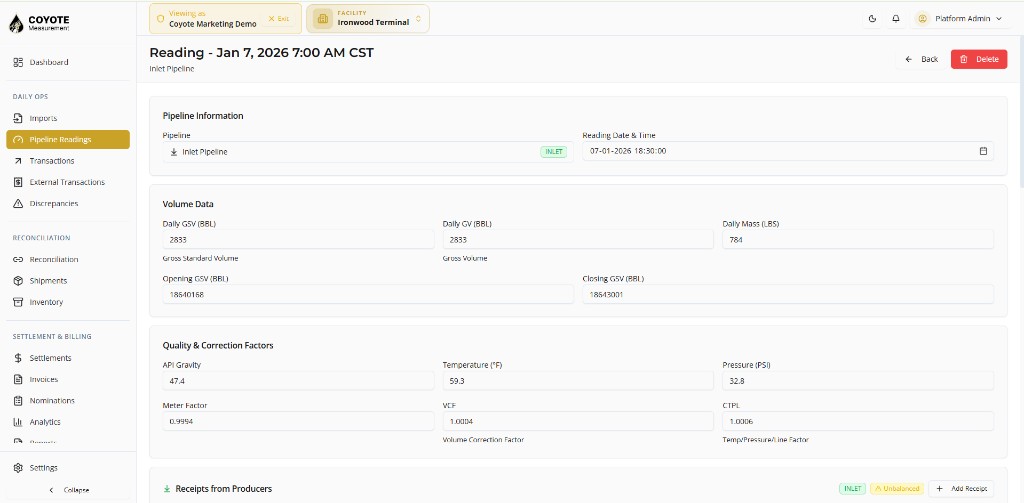Open the Ironwood Terminal facility selector
The height and width of the screenshot is (503, 1024).
(368, 18)
